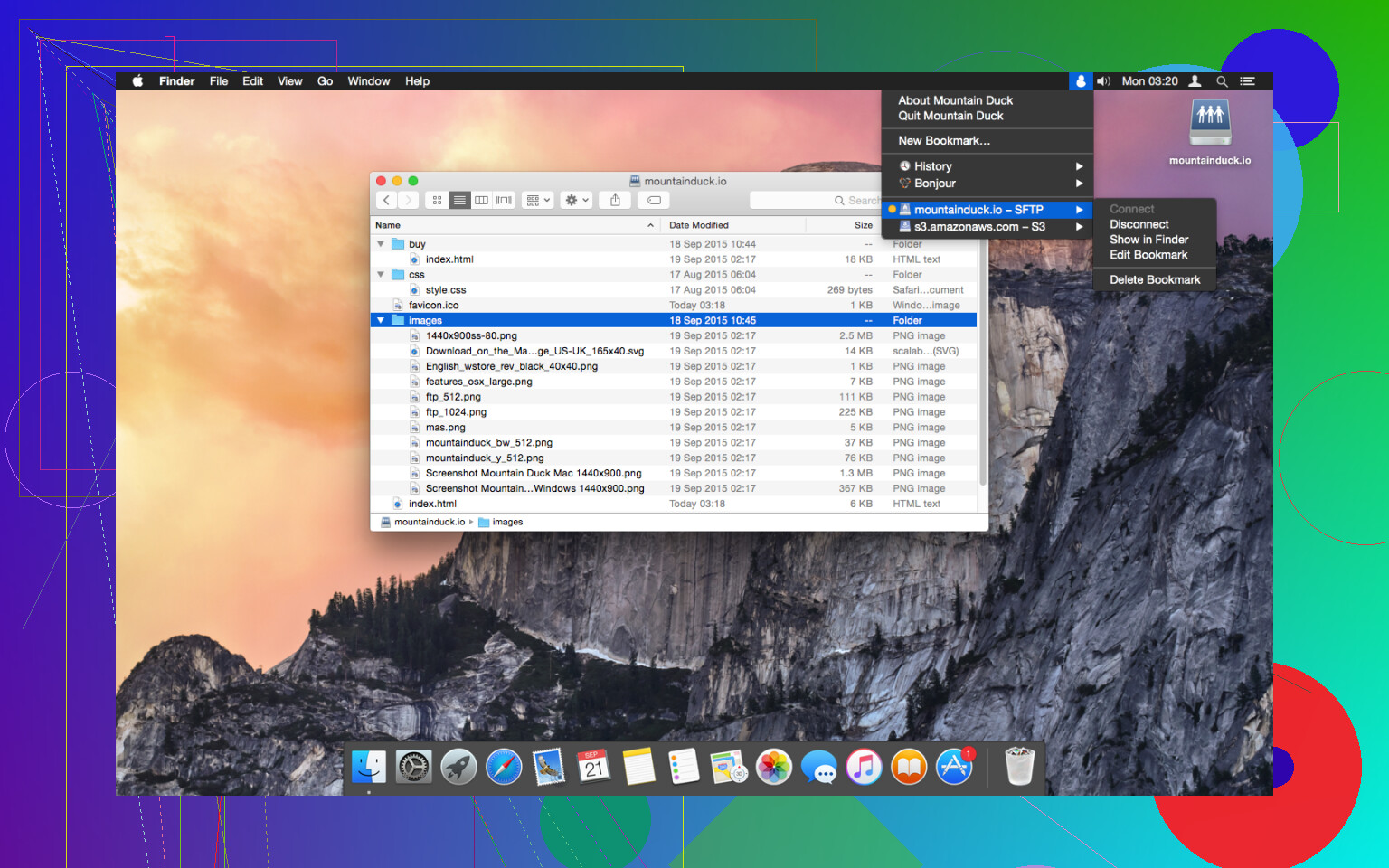Image resolution: width=1389 pixels, height=868 pixels.
Task: Open iBooks from the Dock
Action: [x=909, y=768]
